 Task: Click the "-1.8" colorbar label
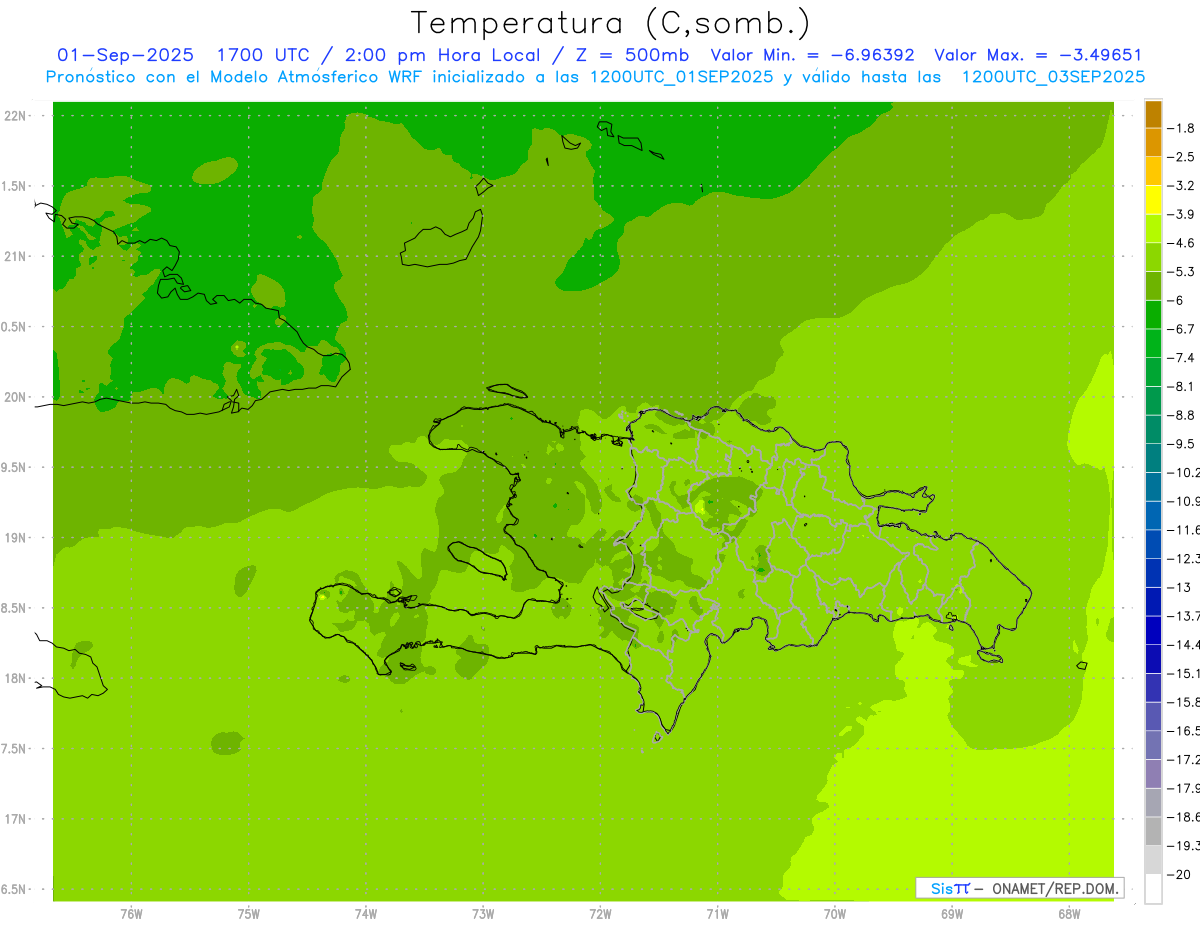click(1183, 128)
